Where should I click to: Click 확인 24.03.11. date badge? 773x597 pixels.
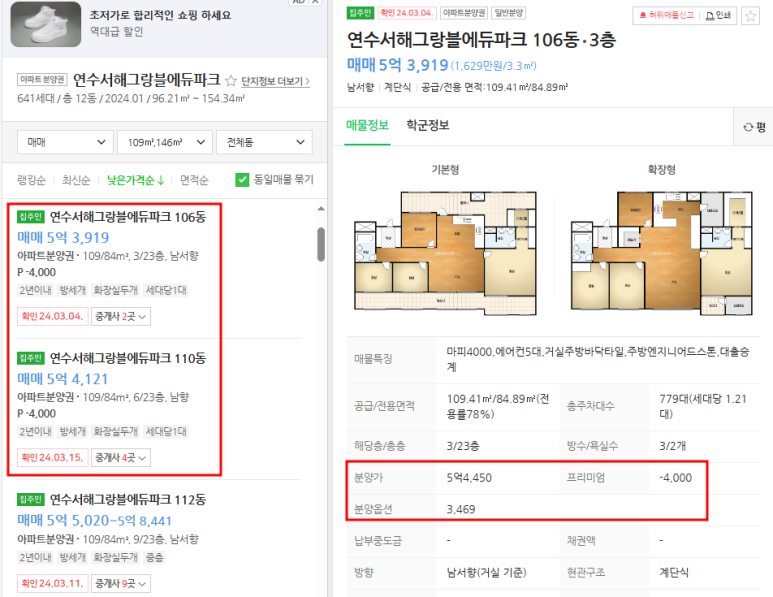click(52, 583)
